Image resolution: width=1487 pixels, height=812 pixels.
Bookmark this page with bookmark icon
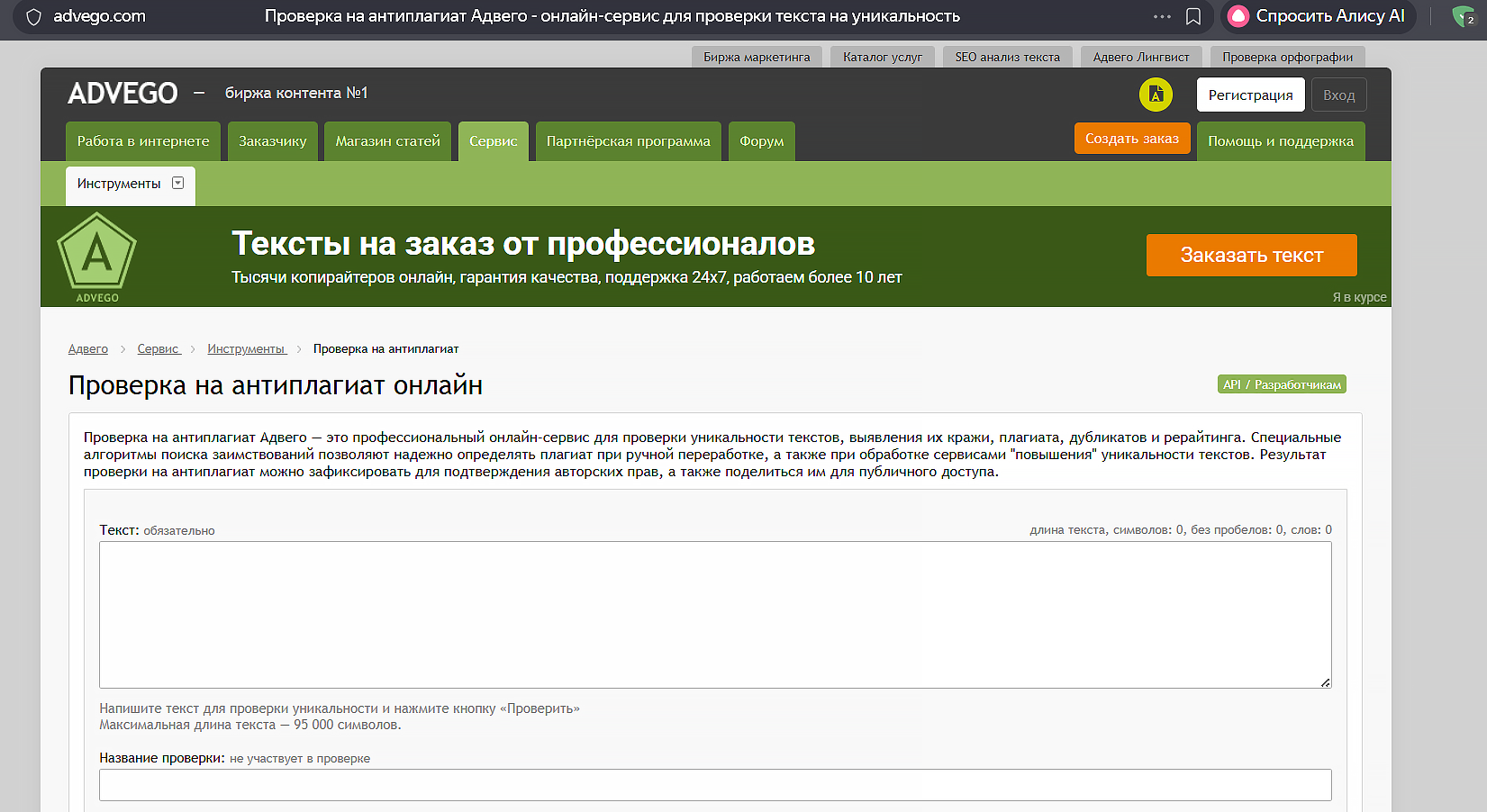coord(1193,16)
